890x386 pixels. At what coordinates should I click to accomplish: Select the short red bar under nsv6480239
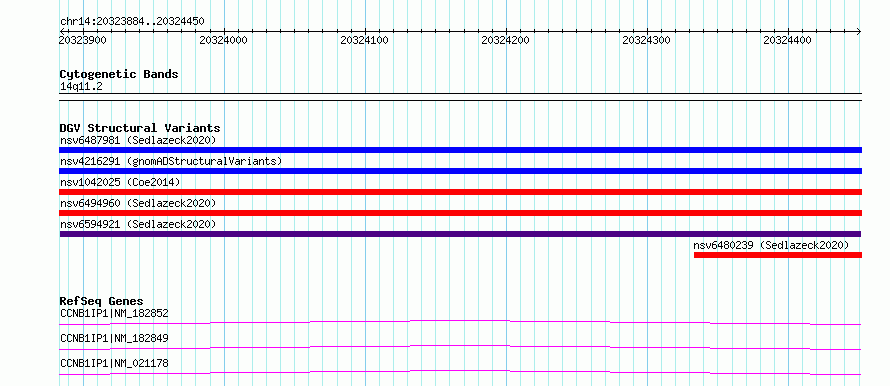[x=778, y=255]
